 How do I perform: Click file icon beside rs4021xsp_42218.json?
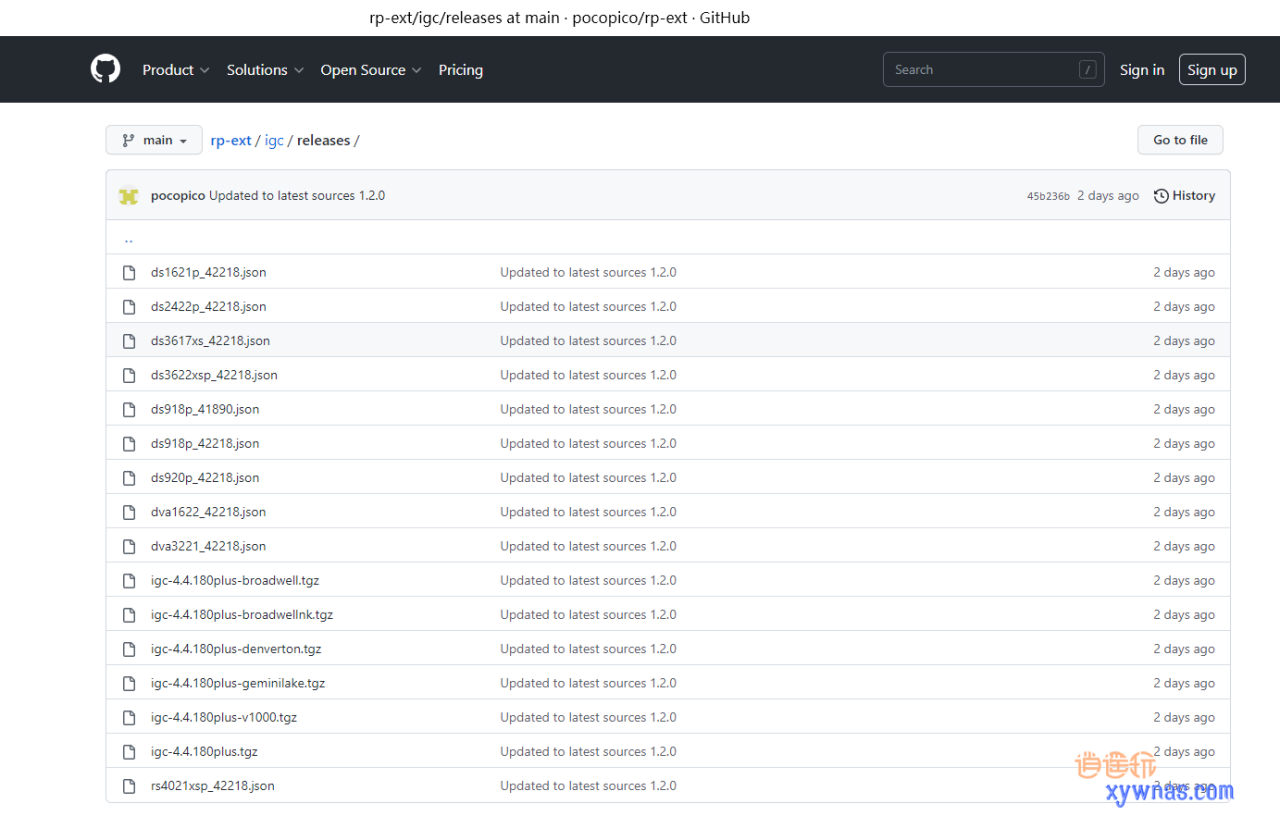point(129,786)
